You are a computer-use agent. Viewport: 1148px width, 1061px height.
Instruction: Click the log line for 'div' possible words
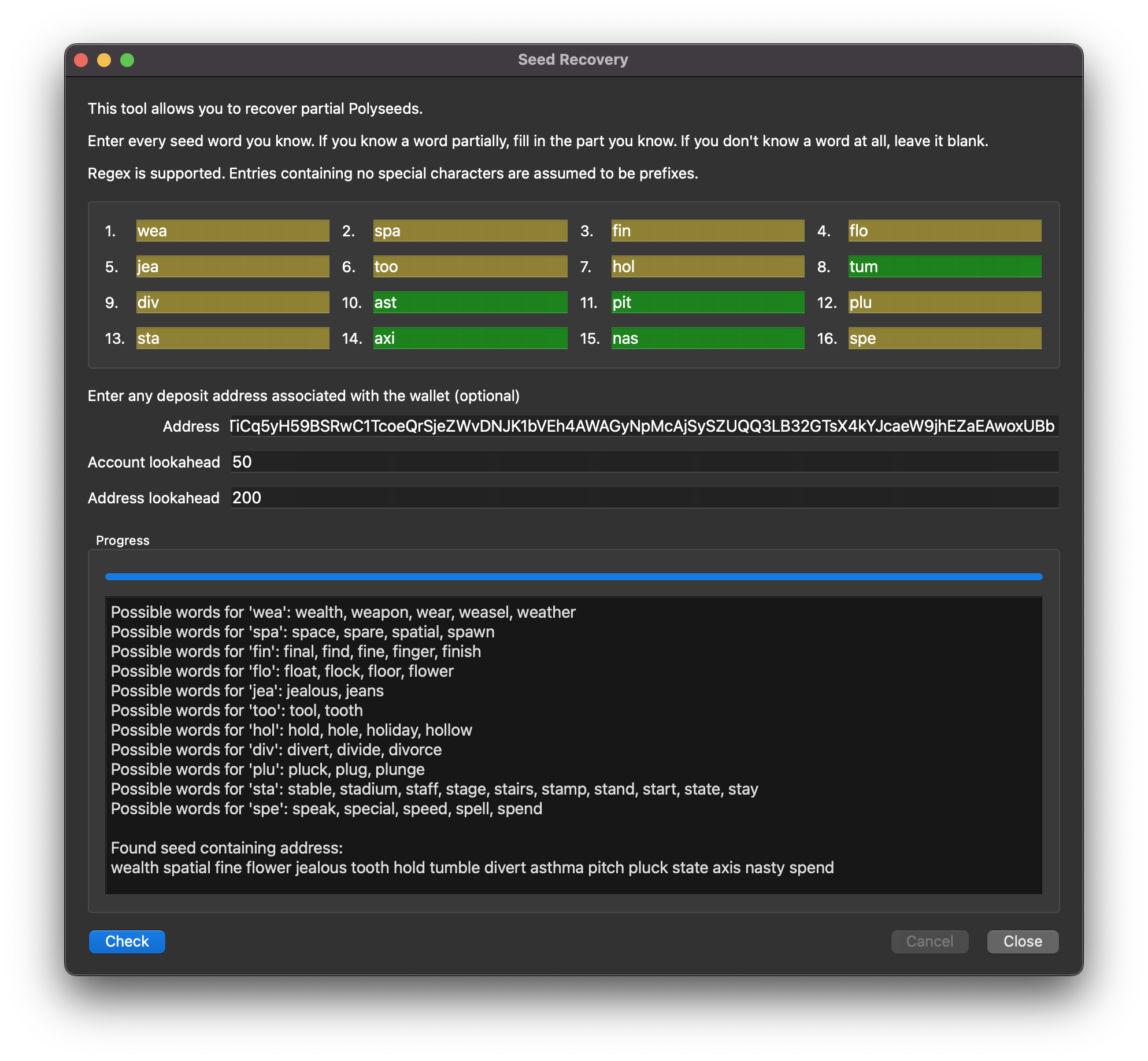[276, 750]
